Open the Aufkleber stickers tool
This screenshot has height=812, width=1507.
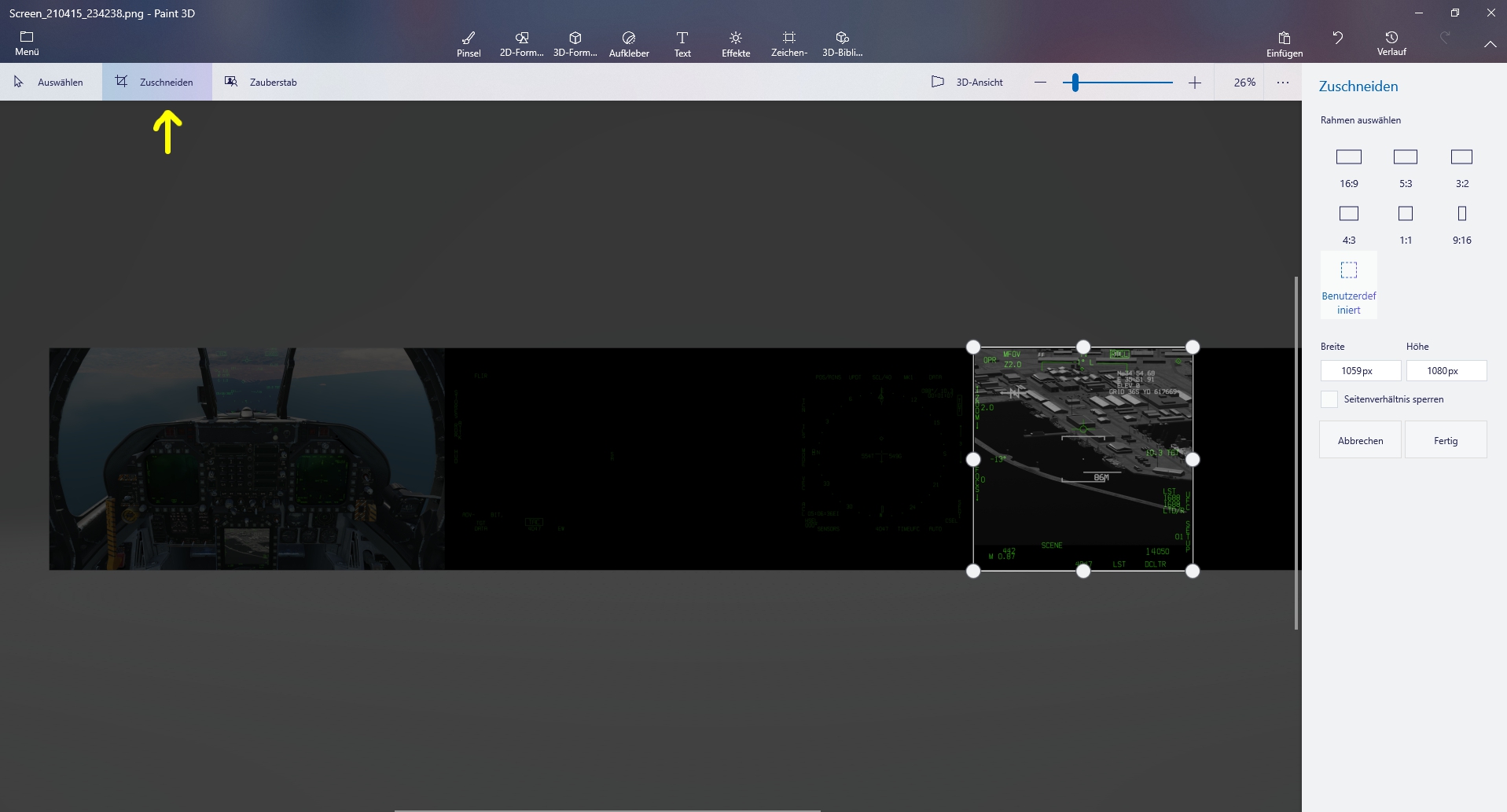(x=629, y=44)
